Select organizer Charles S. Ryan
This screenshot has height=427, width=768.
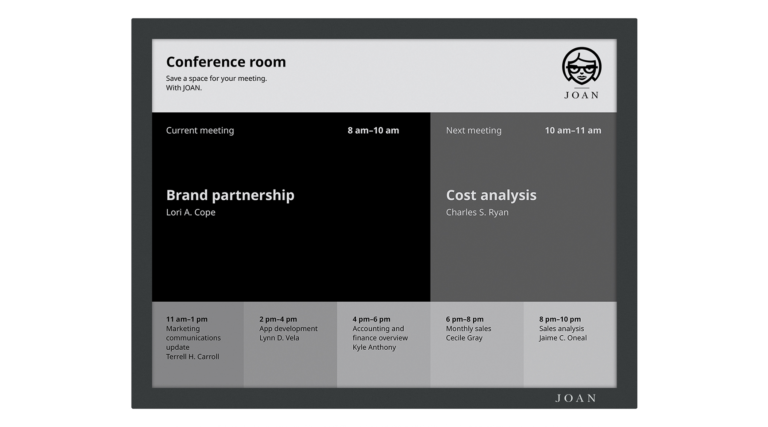pos(477,213)
